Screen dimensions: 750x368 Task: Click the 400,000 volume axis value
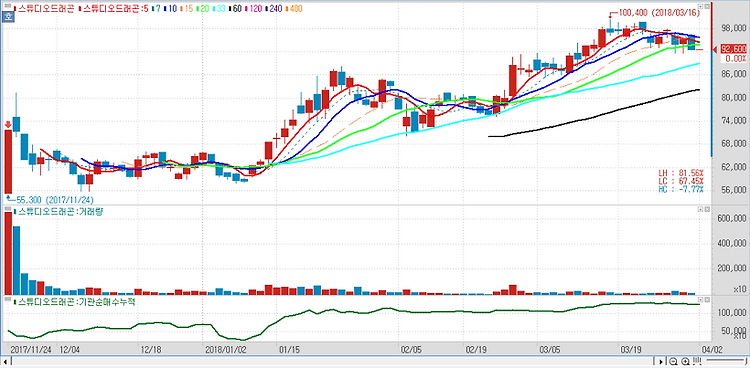pos(732,244)
